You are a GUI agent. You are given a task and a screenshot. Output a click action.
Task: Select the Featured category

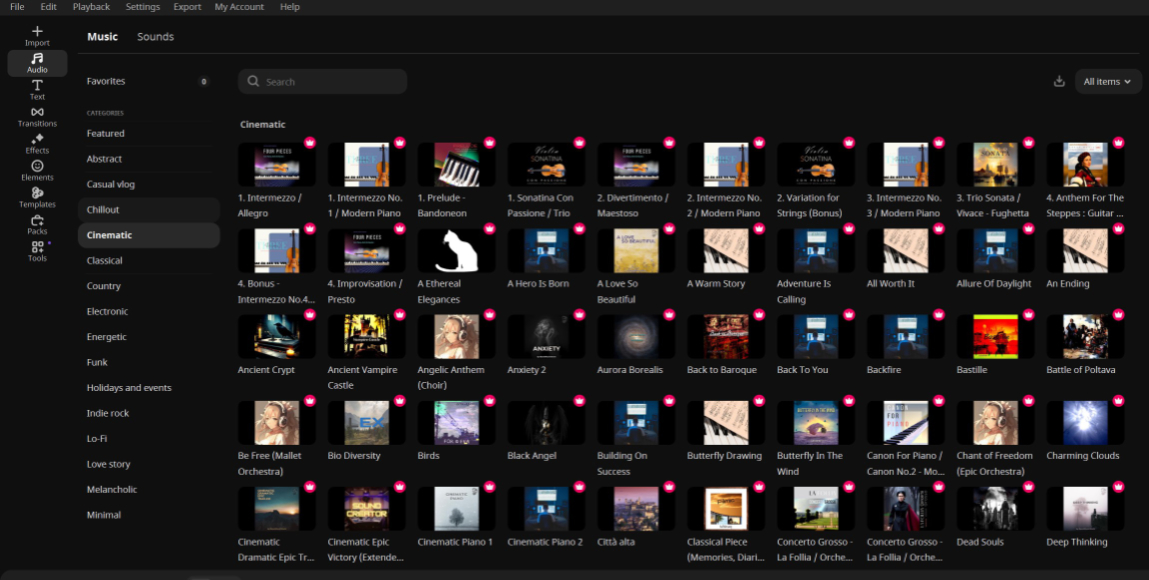pos(149,133)
